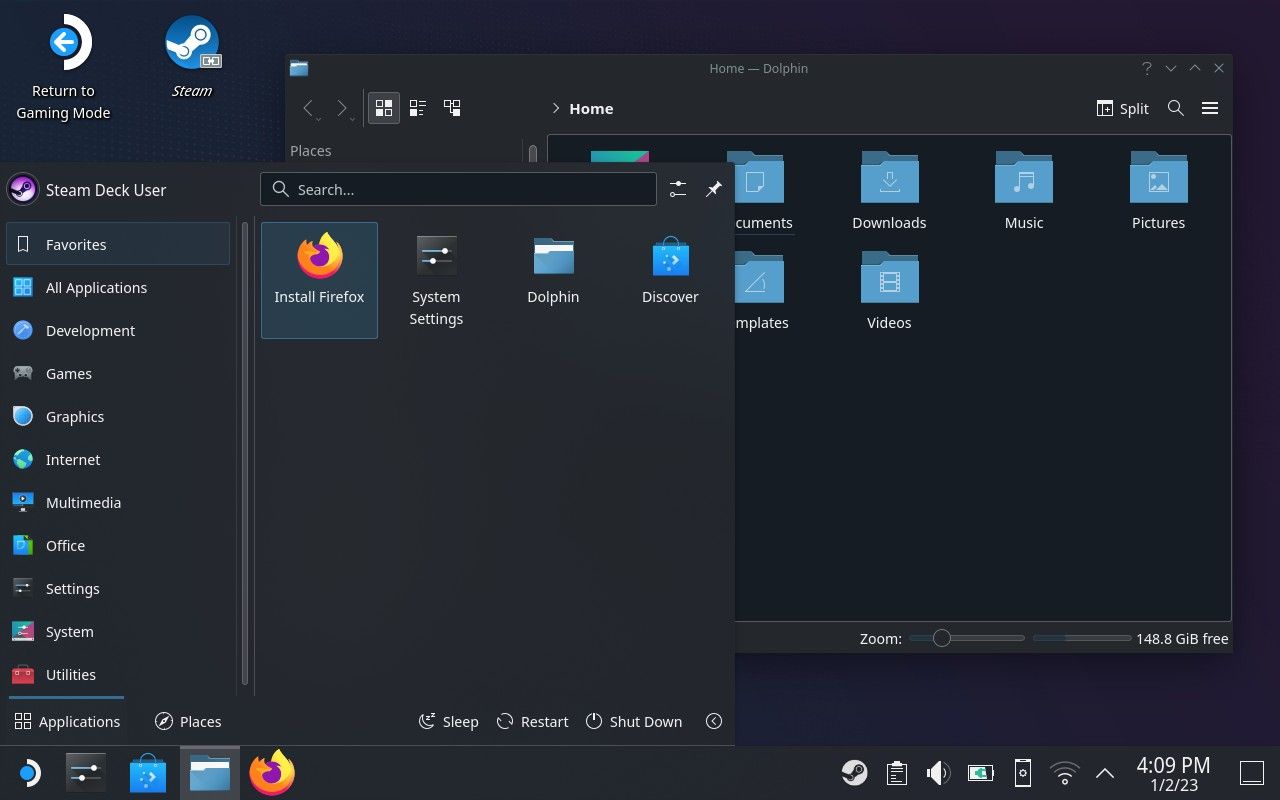Click Split to split the Dolphin view

click(x=1122, y=108)
